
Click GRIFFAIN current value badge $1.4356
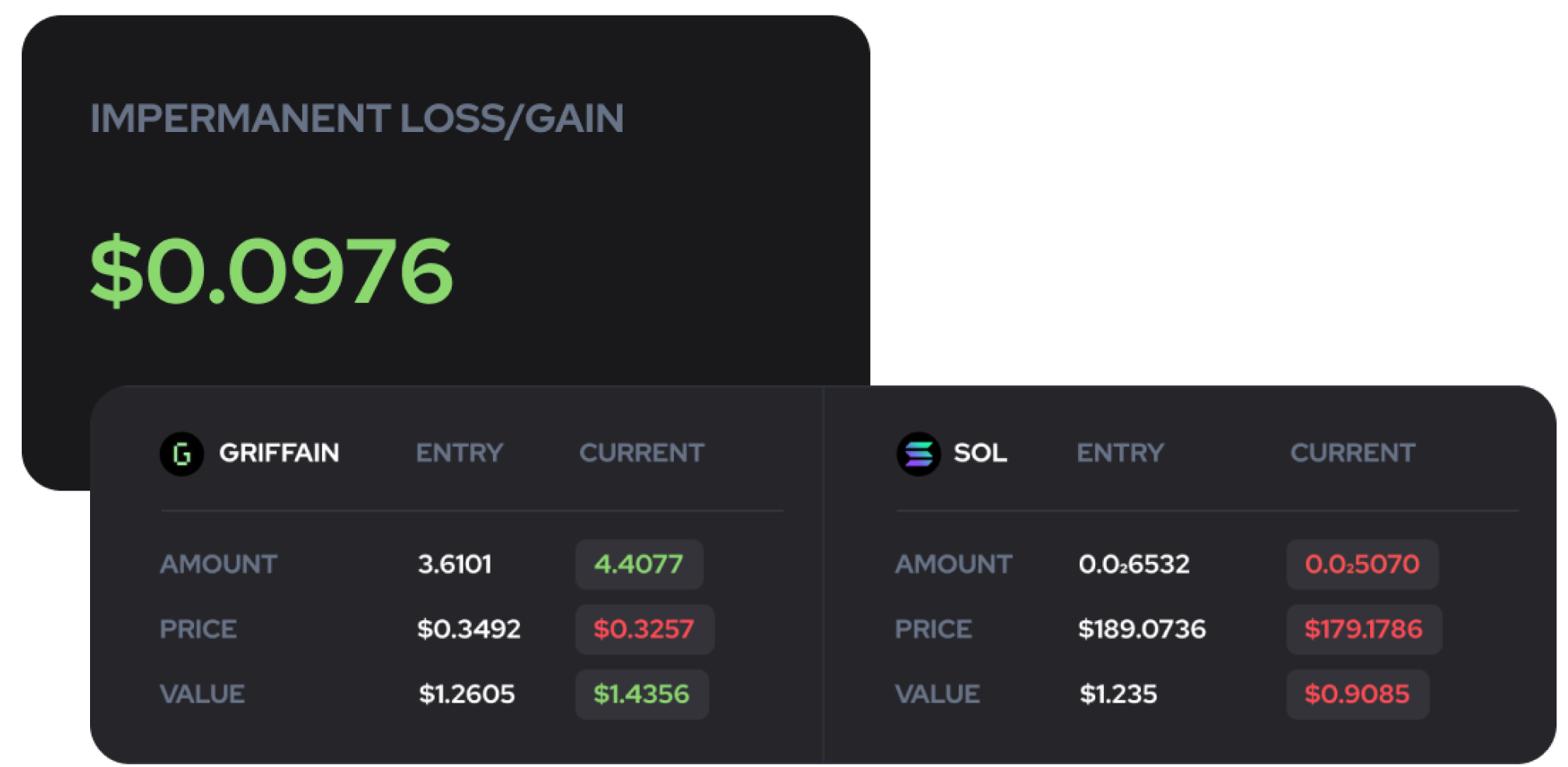[642, 693]
